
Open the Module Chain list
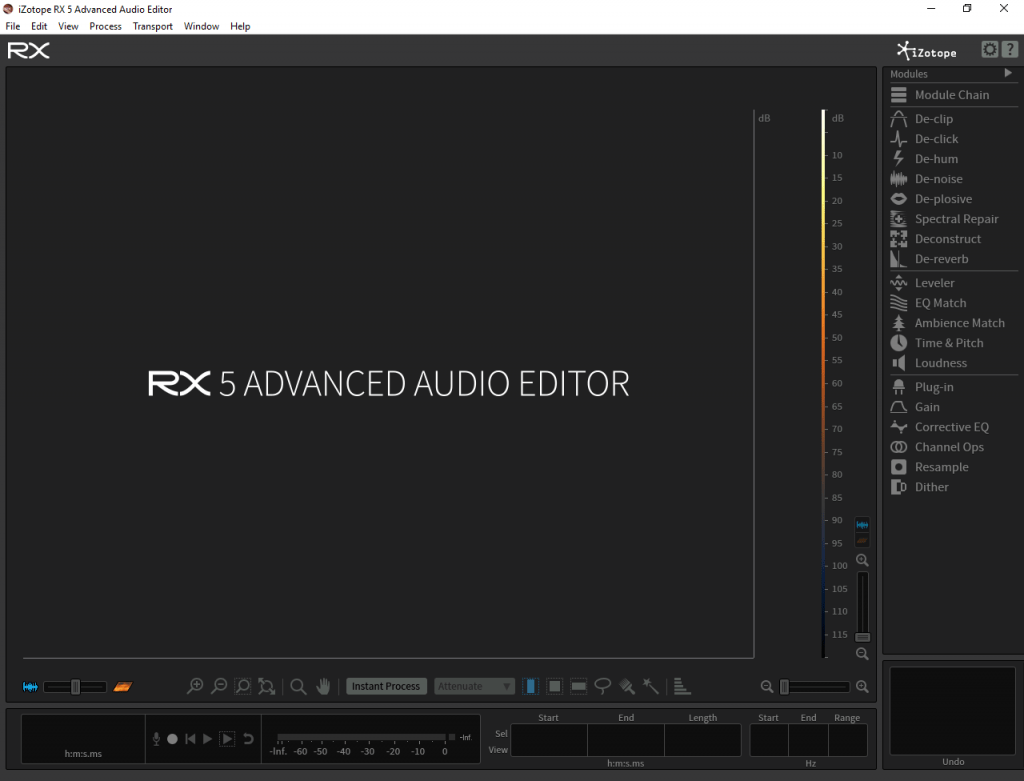click(x=951, y=95)
